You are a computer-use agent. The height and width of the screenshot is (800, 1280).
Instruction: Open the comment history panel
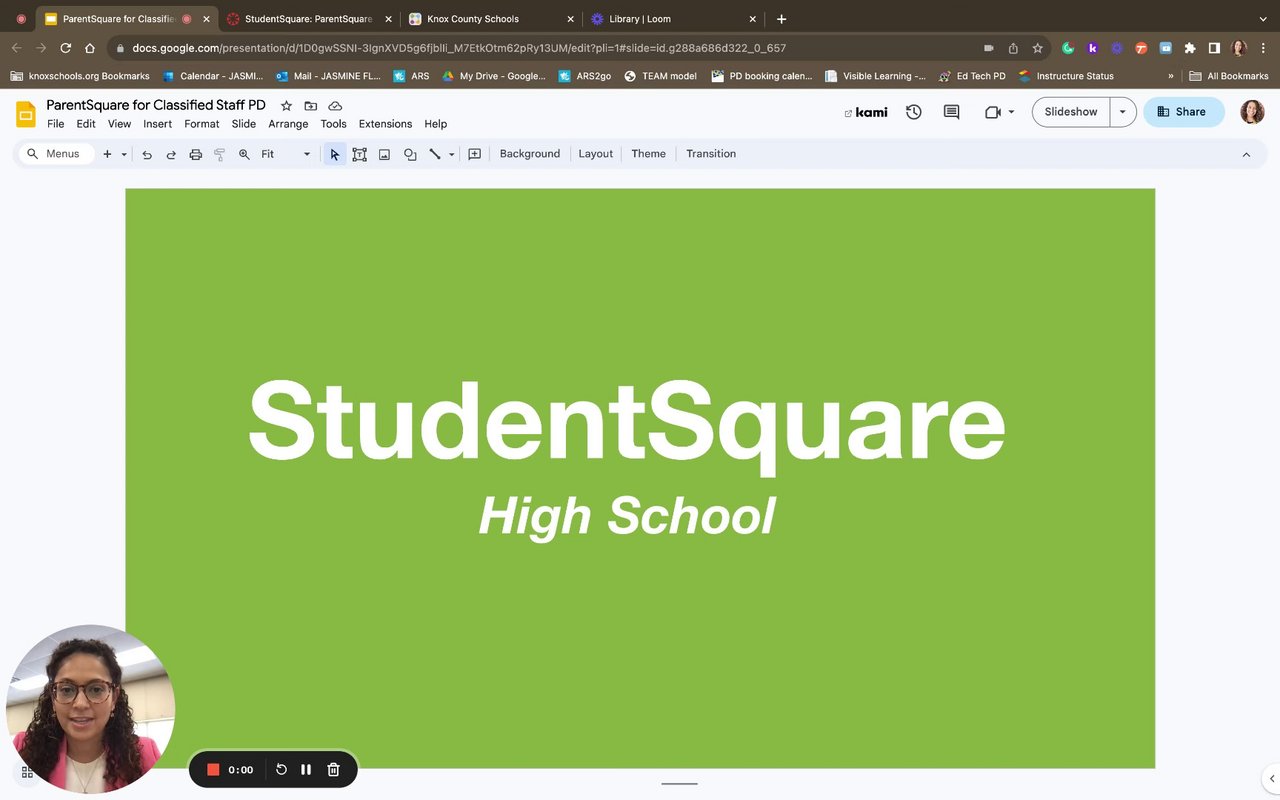(952, 112)
